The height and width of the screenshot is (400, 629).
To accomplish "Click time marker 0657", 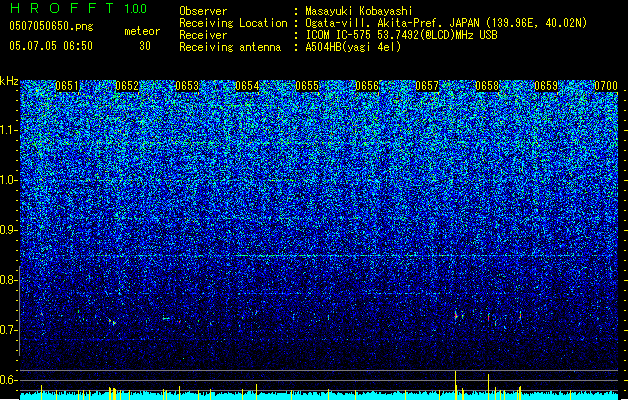I will [x=427, y=86].
